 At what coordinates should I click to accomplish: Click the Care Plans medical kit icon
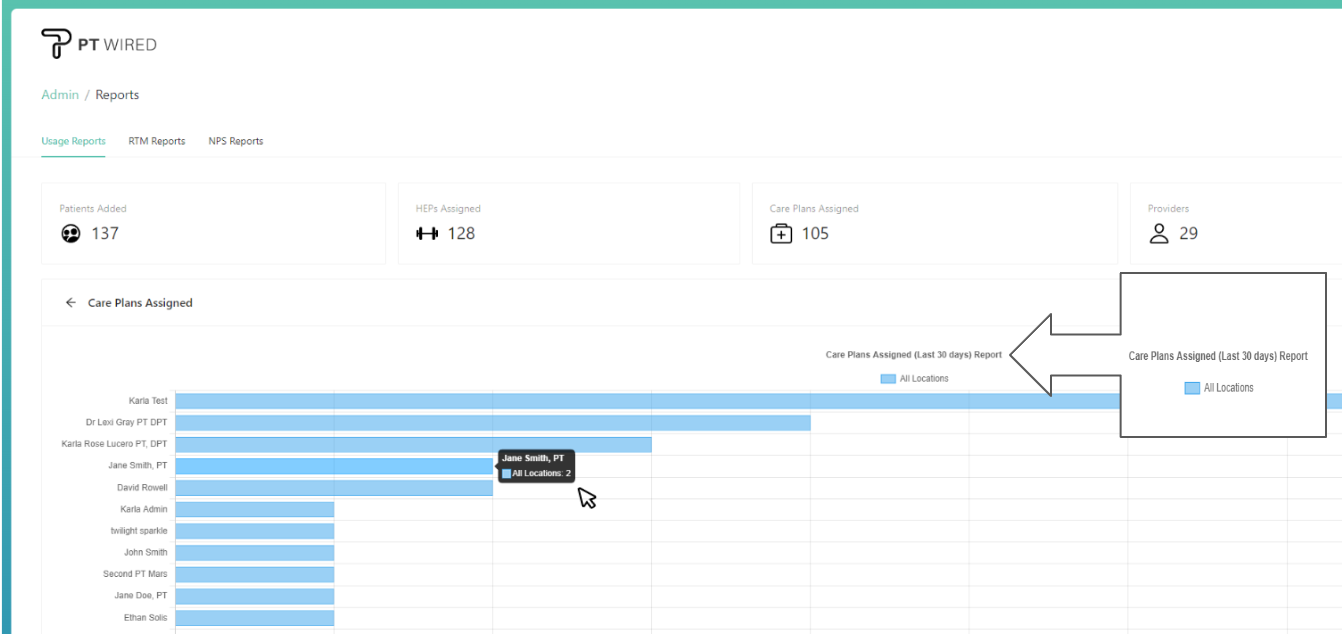click(x=781, y=234)
